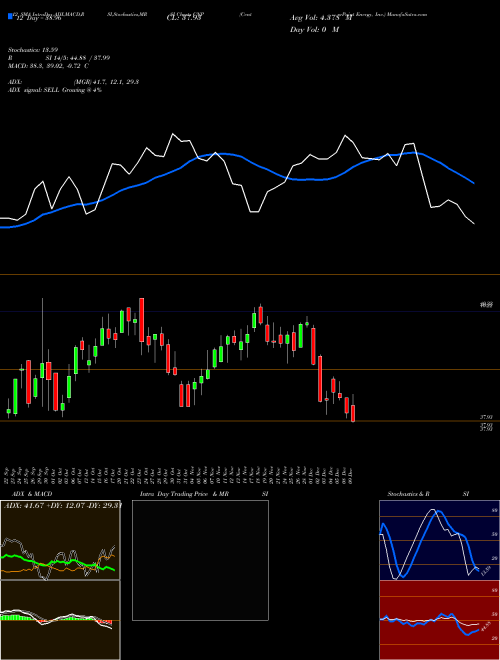
Task: Open the red RSI chart panel
Action: tap(439, 620)
